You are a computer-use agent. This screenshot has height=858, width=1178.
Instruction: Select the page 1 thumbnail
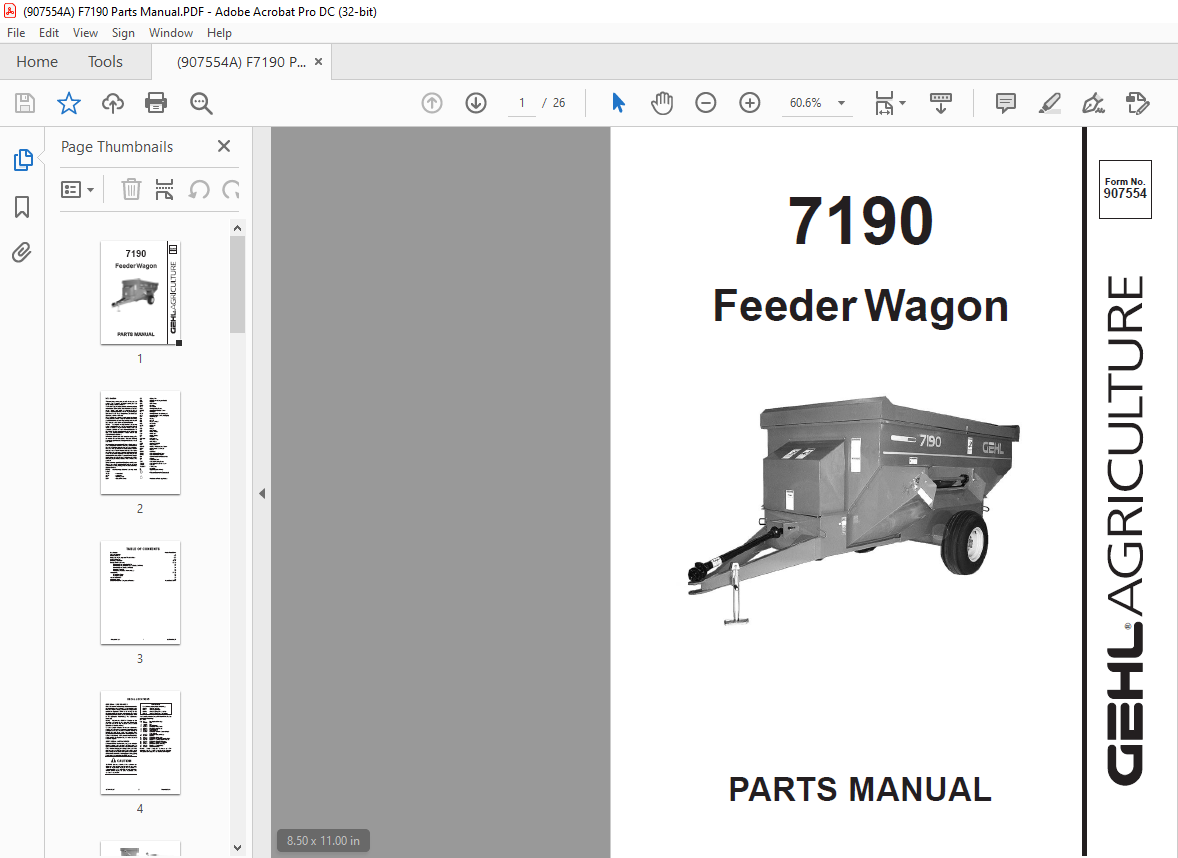pyautogui.click(x=140, y=293)
